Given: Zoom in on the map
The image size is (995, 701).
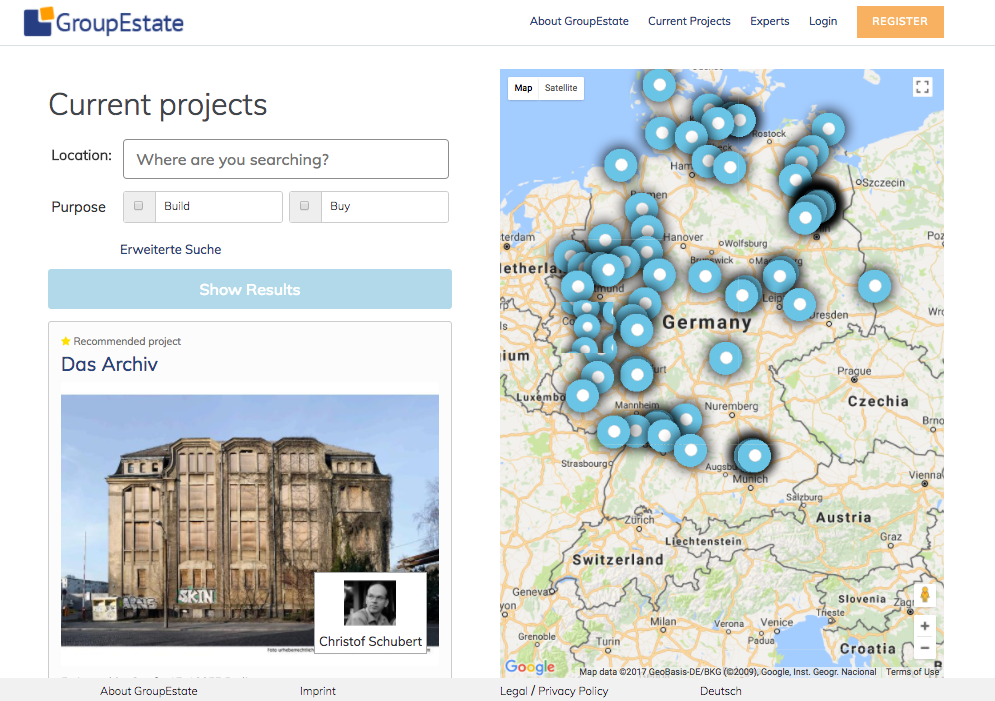Looking at the screenshot, I should (925, 626).
